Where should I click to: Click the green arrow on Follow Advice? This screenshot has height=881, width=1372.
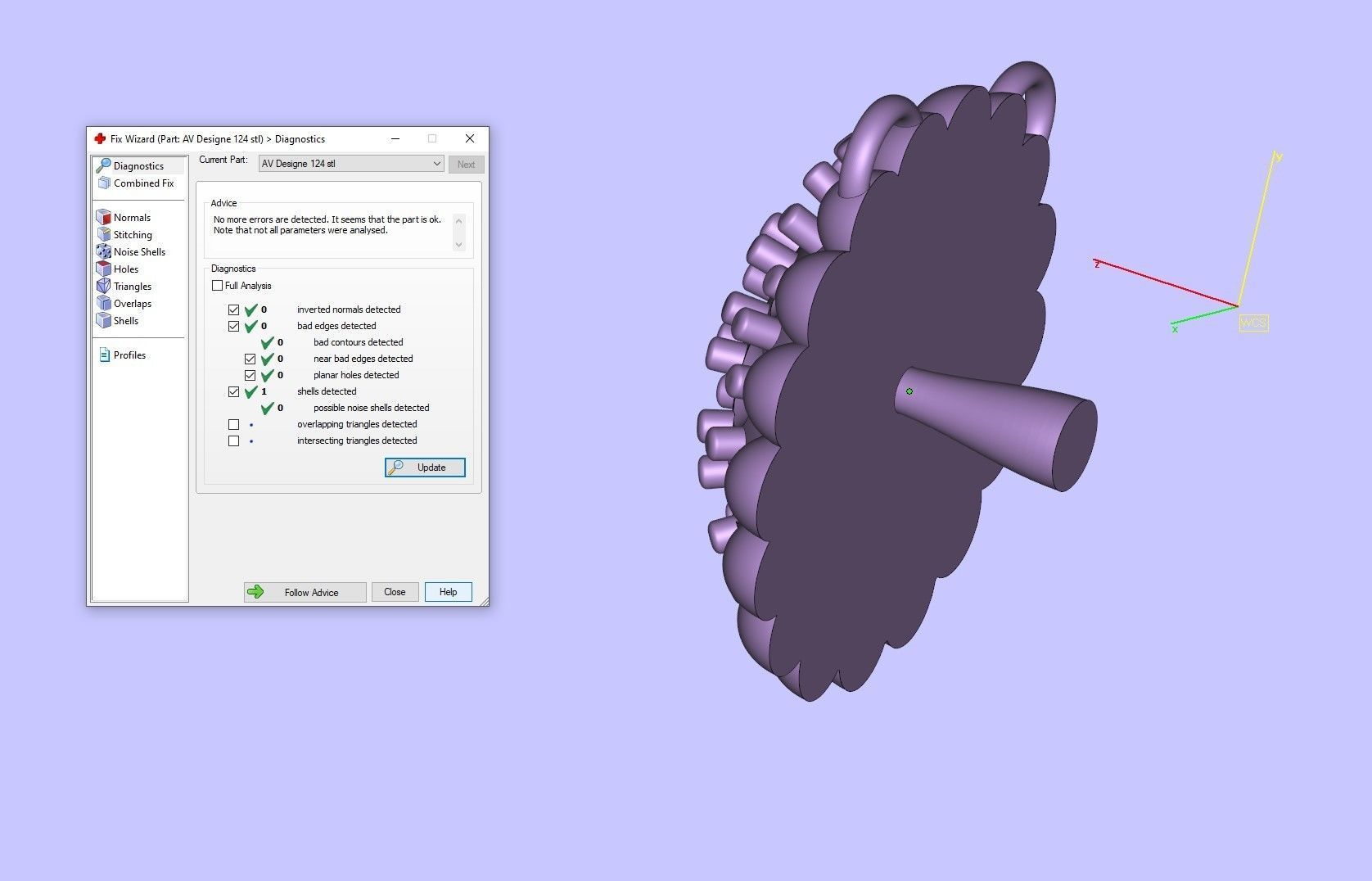click(x=255, y=592)
